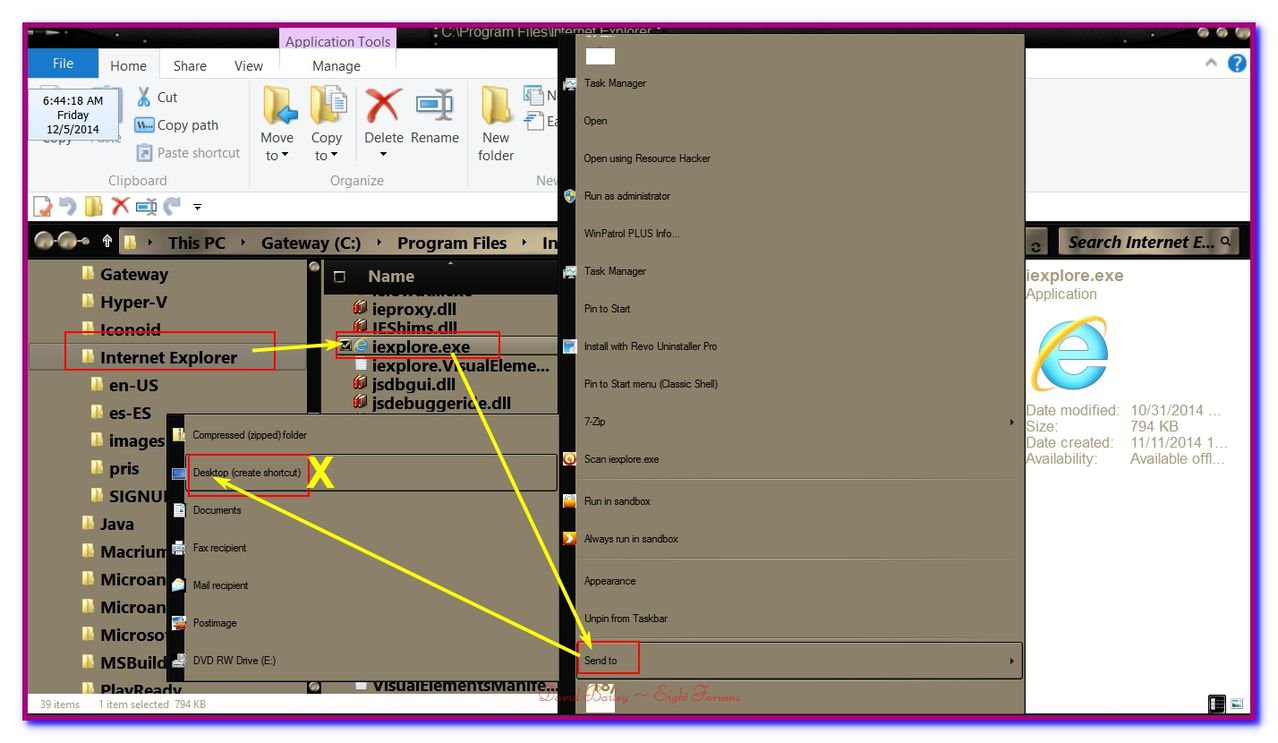This screenshot has width=1278, height=743.
Task: Toggle select-all checkbox beside Name header
Action: 340,277
